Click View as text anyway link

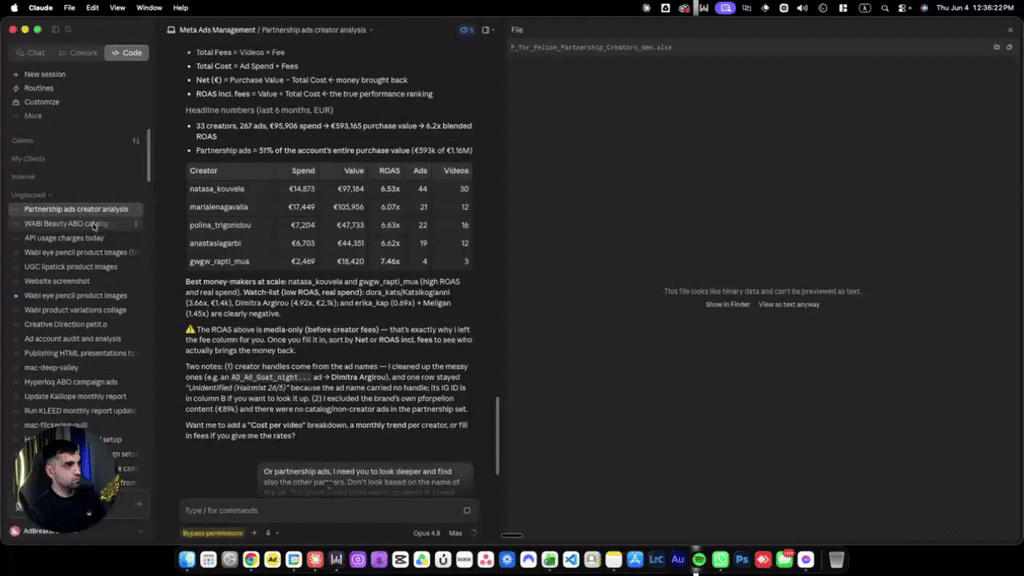[x=789, y=305]
